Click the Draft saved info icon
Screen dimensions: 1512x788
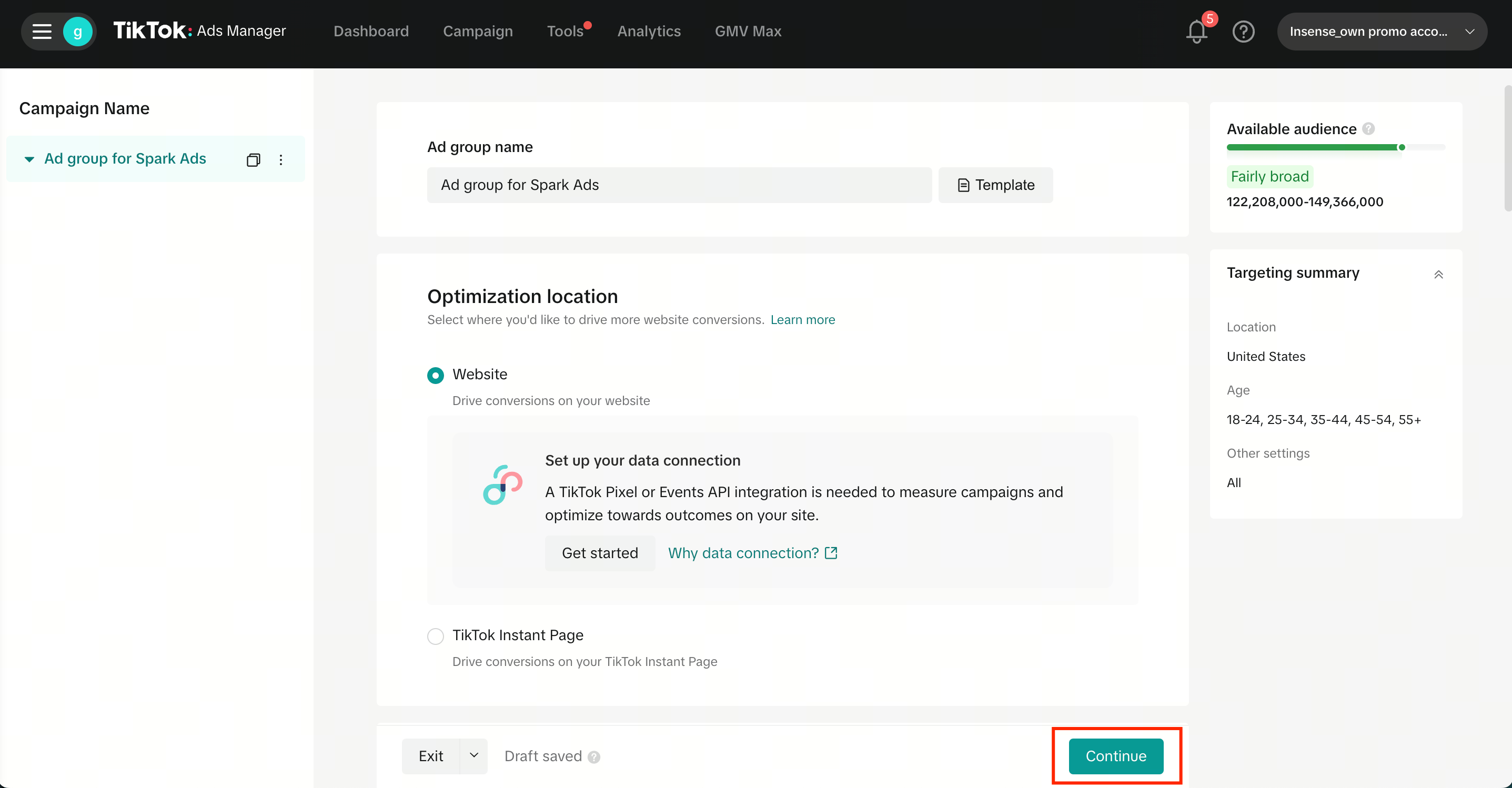click(x=594, y=757)
